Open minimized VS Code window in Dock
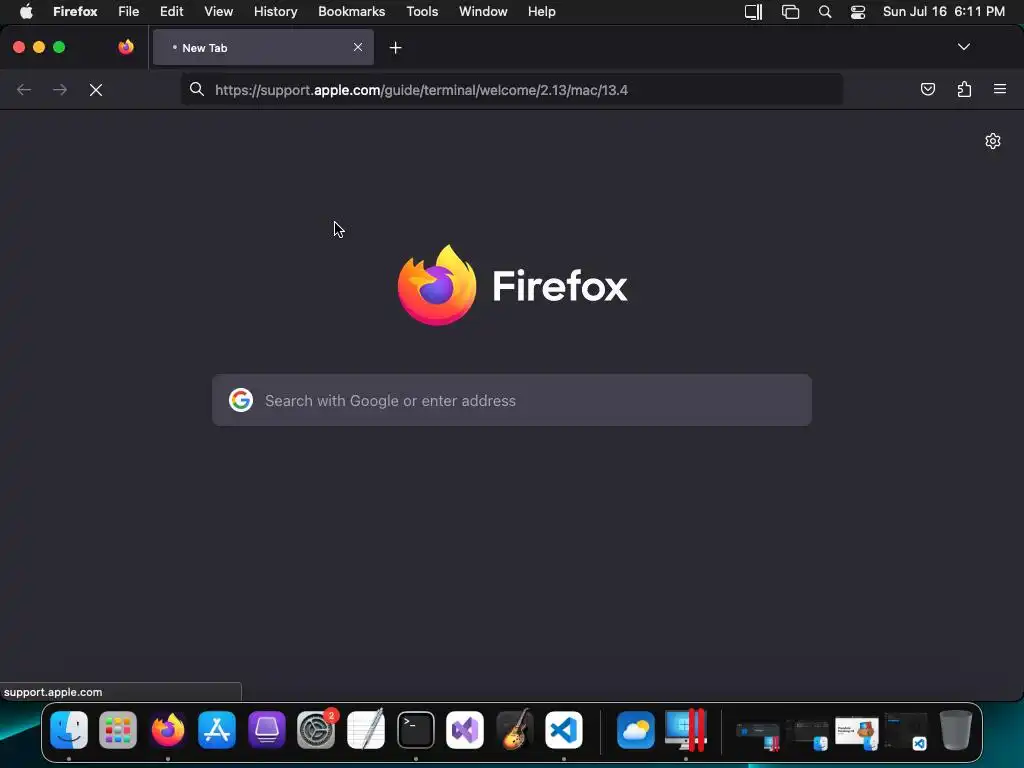The height and width of the screenshot is (768, 1024). 906,731
